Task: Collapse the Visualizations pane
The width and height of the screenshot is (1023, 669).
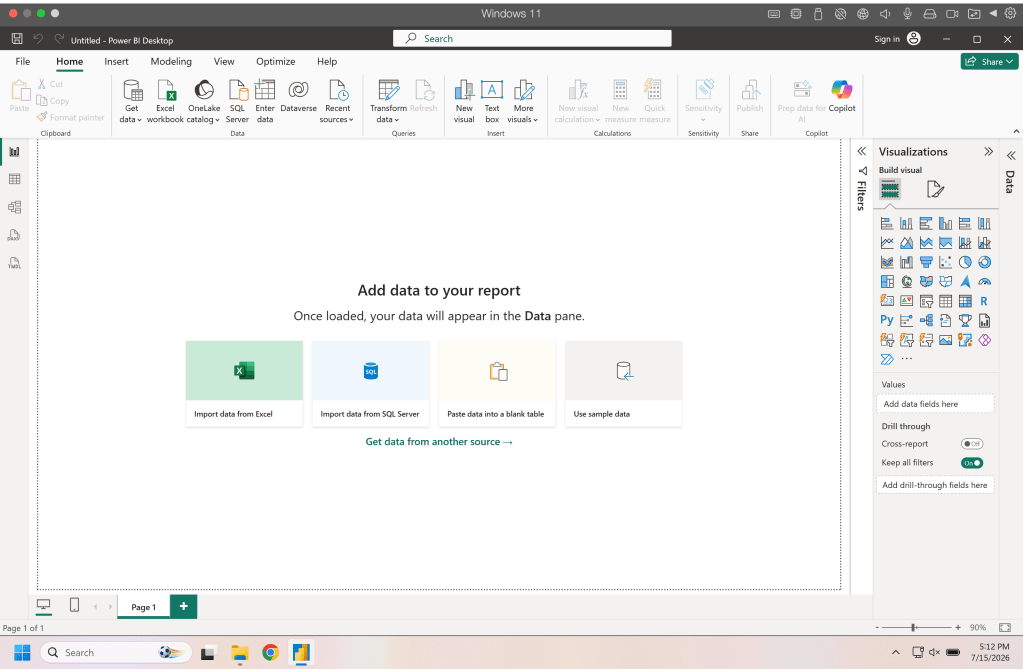Action: [988, 151]
